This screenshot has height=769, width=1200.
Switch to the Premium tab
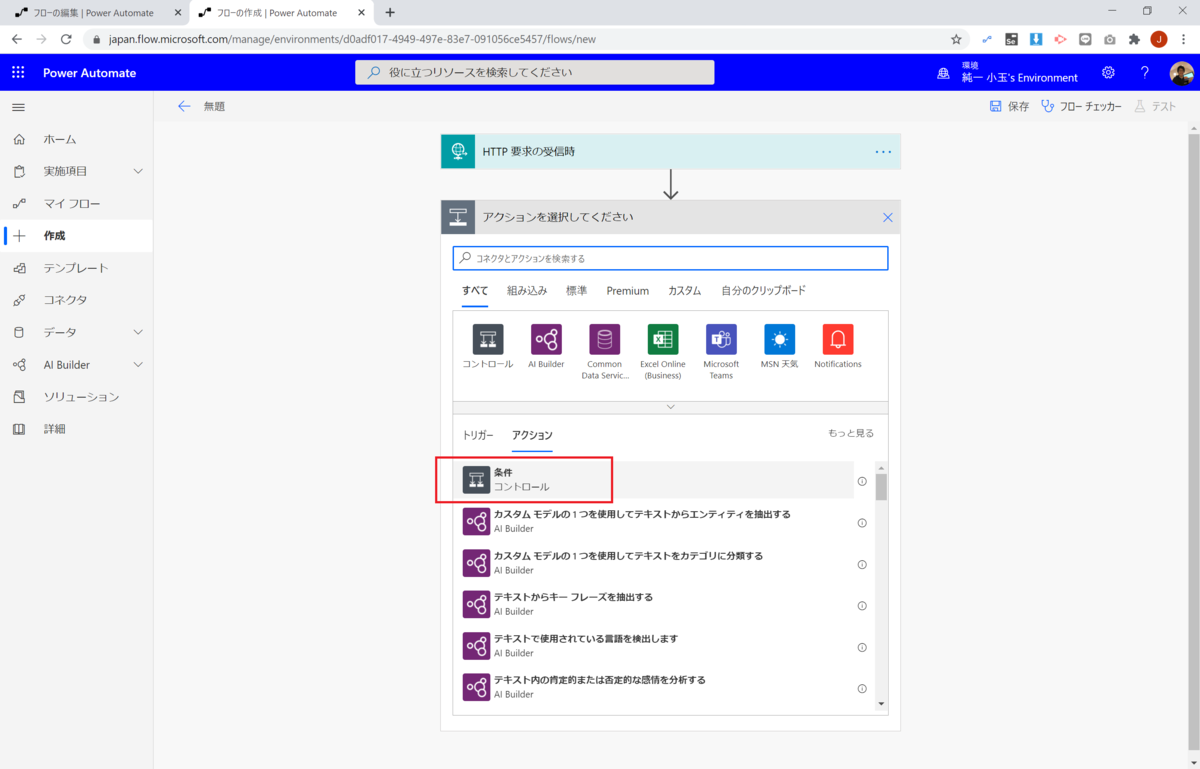pyautogui.click(x=628, y=291)
